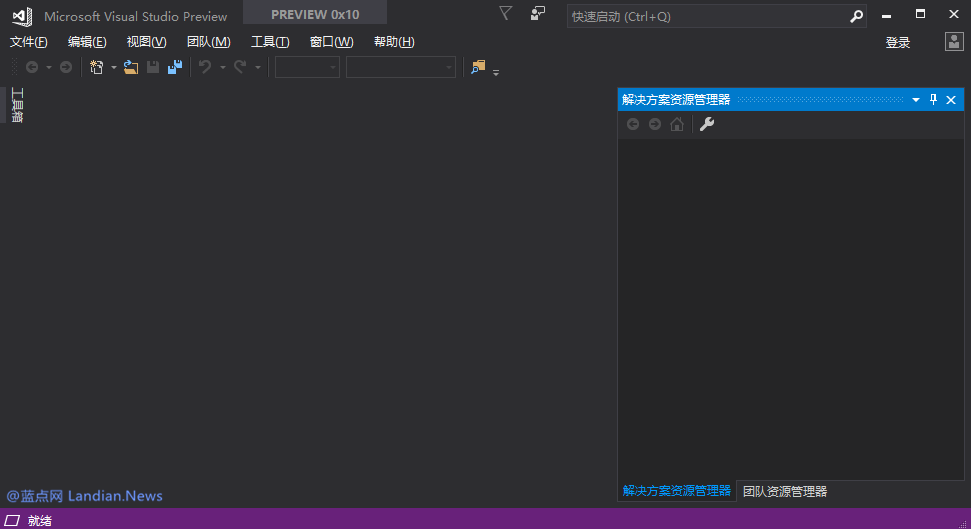Click the Undo toolbar icon
Image resolution: width=971 pixels, height=529 pixels.
pyautogui.click(x=205, y=67)
